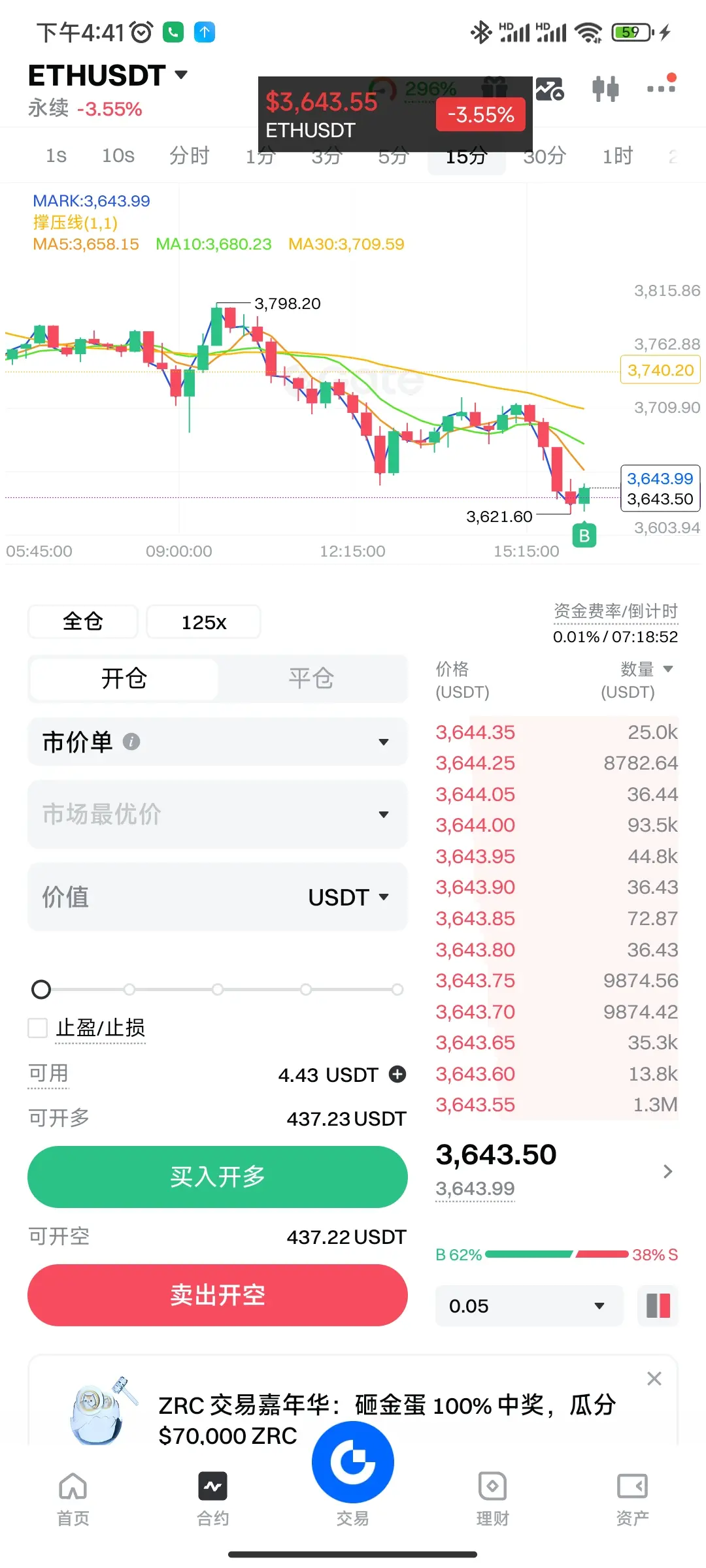
Task: Open the 0.05 depth precision dropdown
Action: (529, 1305)
